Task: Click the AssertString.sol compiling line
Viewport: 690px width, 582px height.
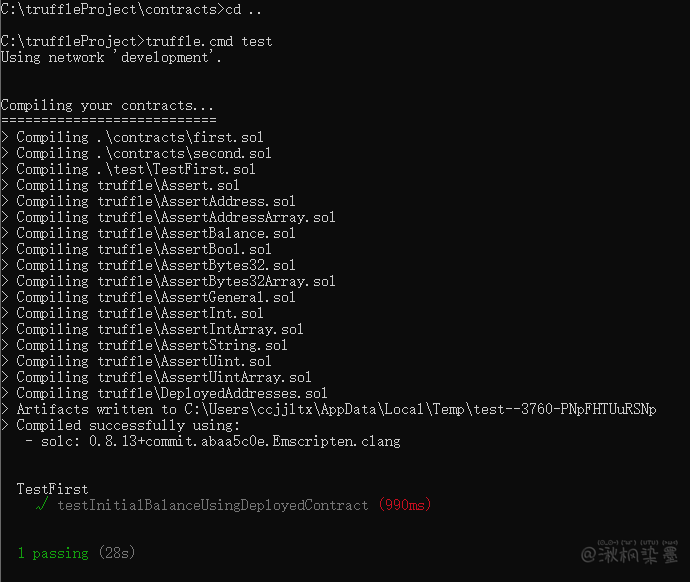Action: point(151,345)
